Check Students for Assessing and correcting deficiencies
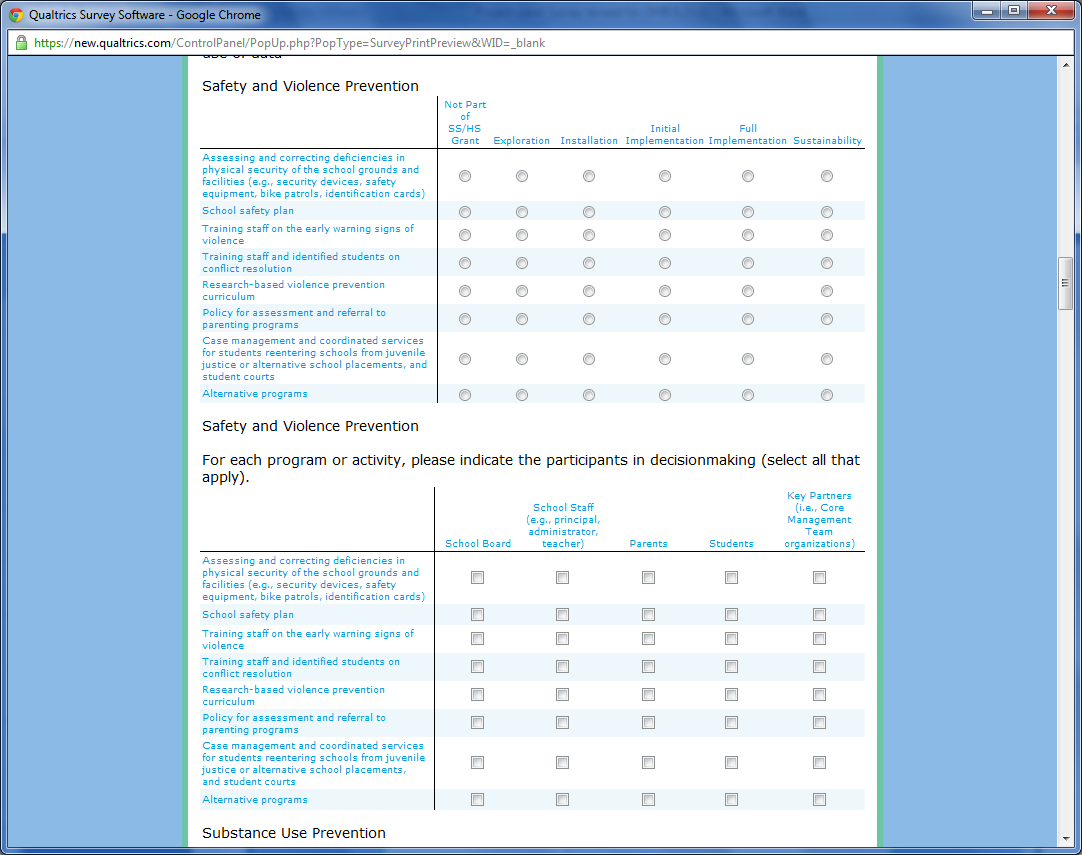The image size is (1082, 855). (731, 578)
